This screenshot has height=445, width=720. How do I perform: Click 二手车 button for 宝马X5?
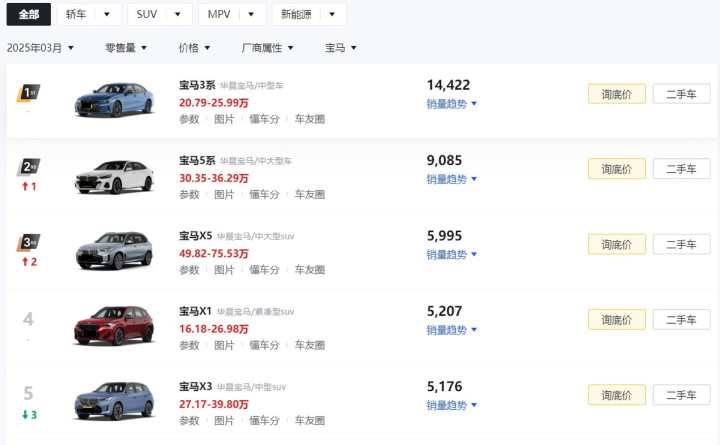click(x=681, y=244)
